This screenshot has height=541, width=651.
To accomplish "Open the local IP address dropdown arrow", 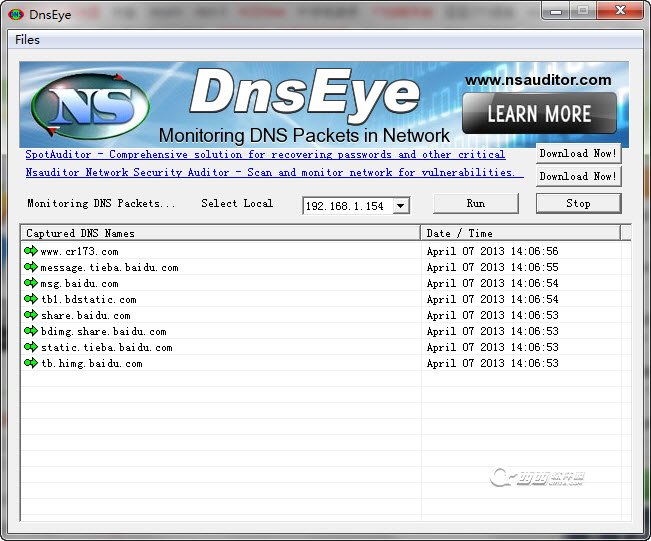I will click(x=401, y=206).
